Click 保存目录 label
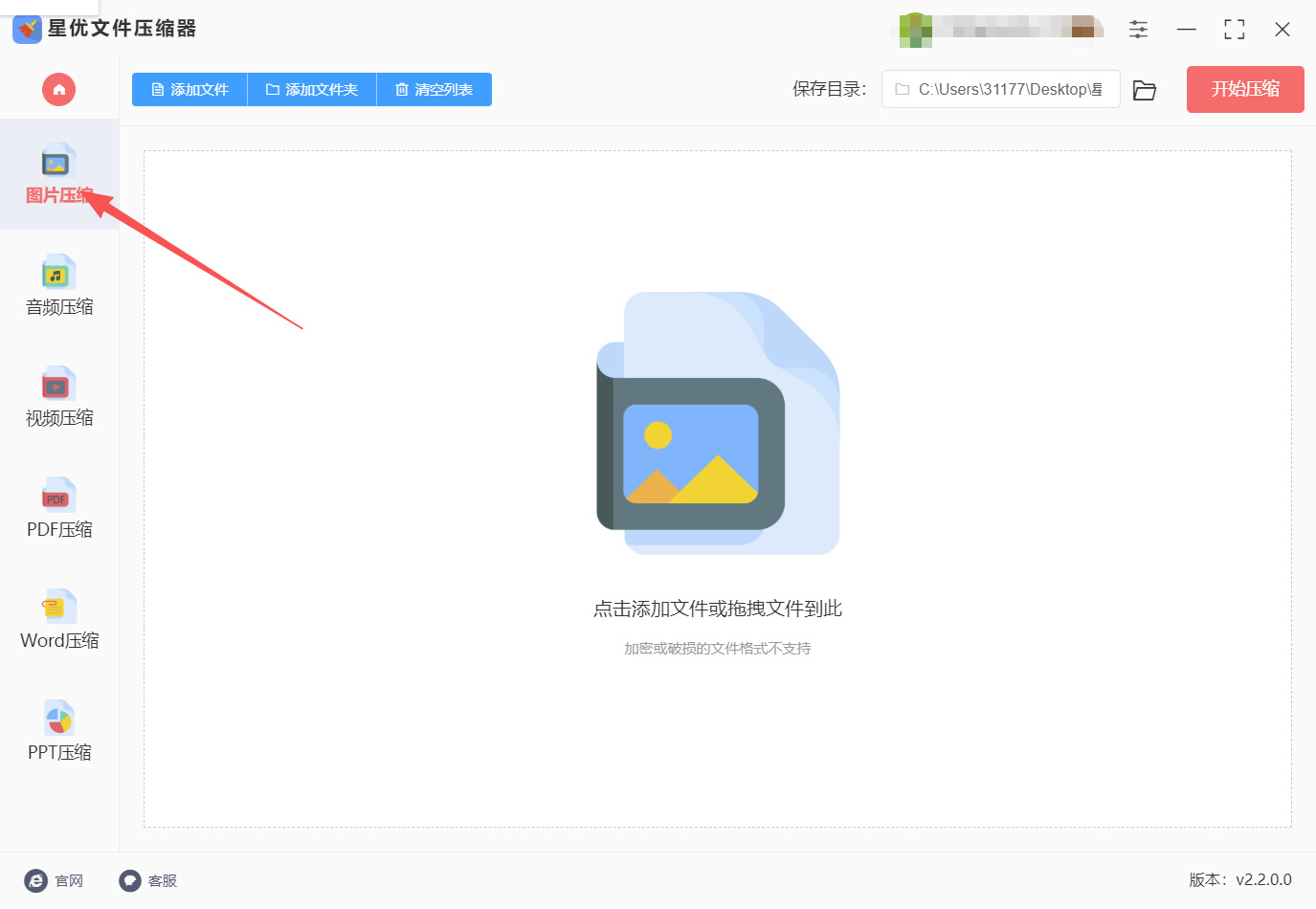This screenshot has height=909, width=1316. tap(829, 89)
